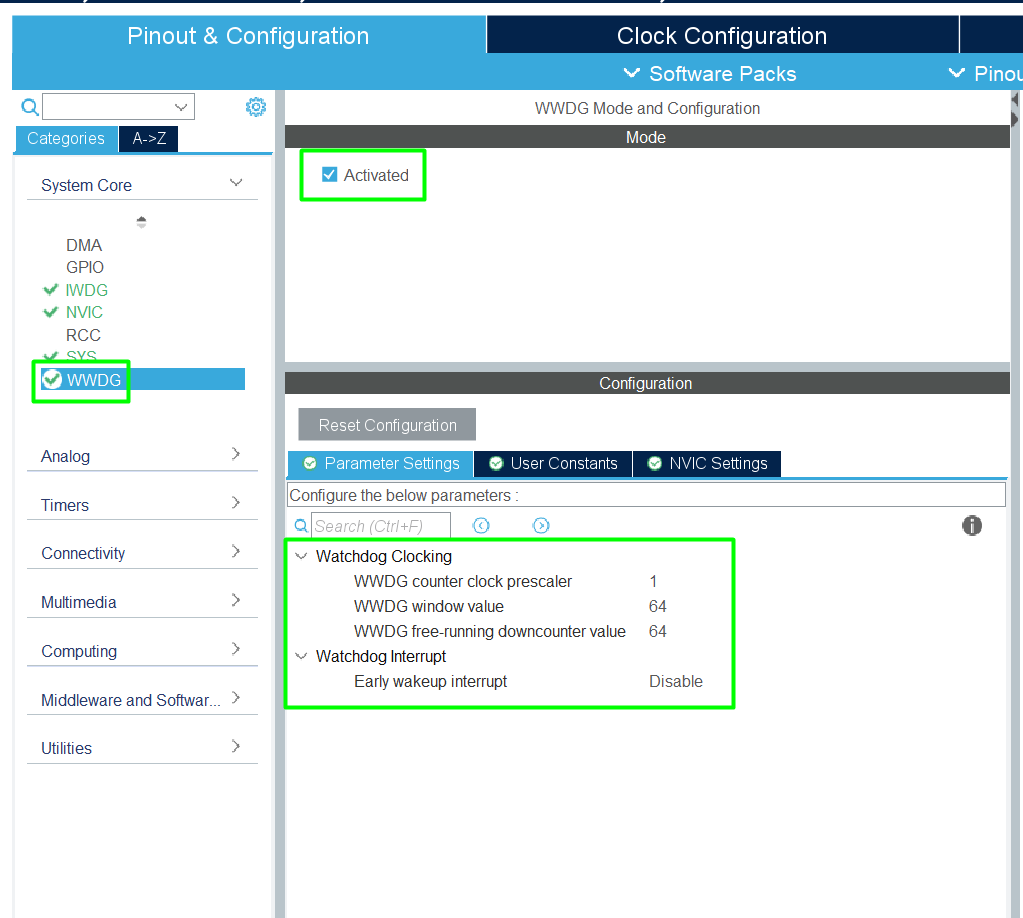
Task: Click the settings gear icon
Action: 256,107
